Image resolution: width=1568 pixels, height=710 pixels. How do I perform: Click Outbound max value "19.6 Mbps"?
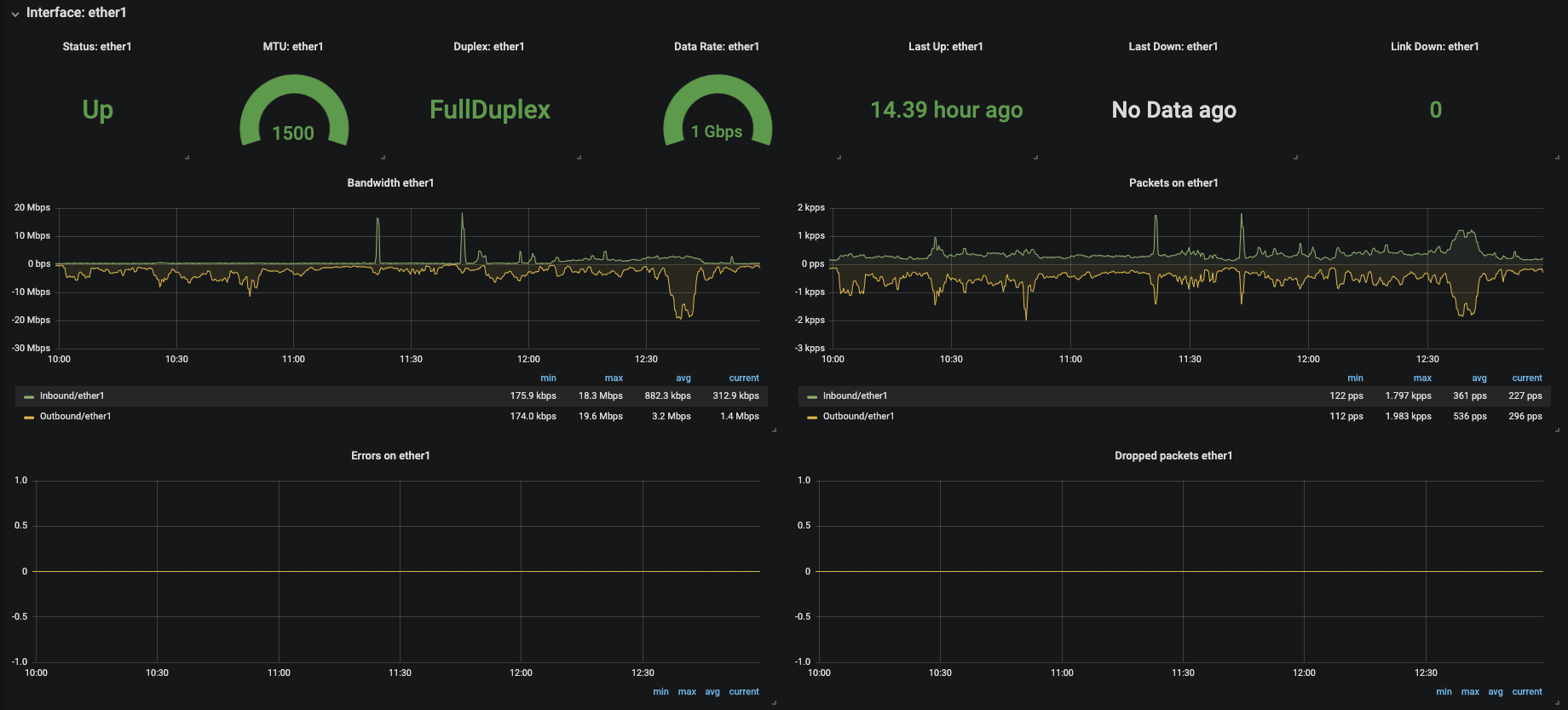pyautogui.click(x=601, y=416)
